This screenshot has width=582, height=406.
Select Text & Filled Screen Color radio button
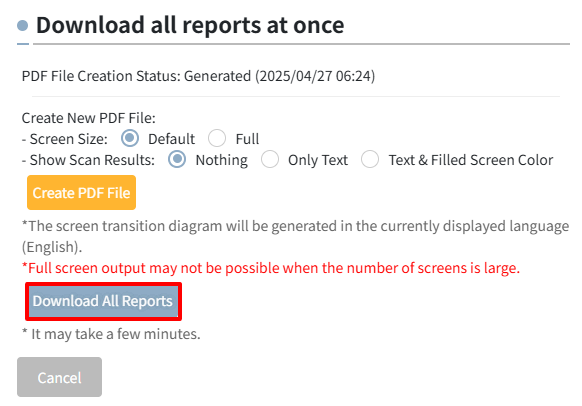coord(370,160)
